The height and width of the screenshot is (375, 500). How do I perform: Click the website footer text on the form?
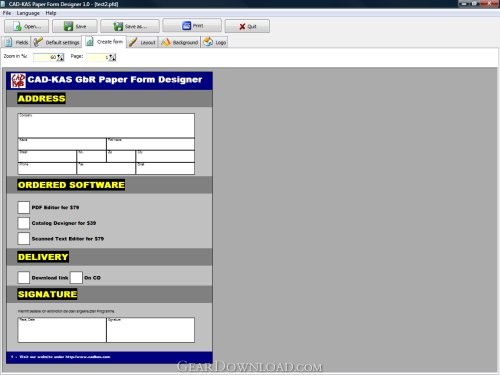pyautogui.click(x=65, y=357)
